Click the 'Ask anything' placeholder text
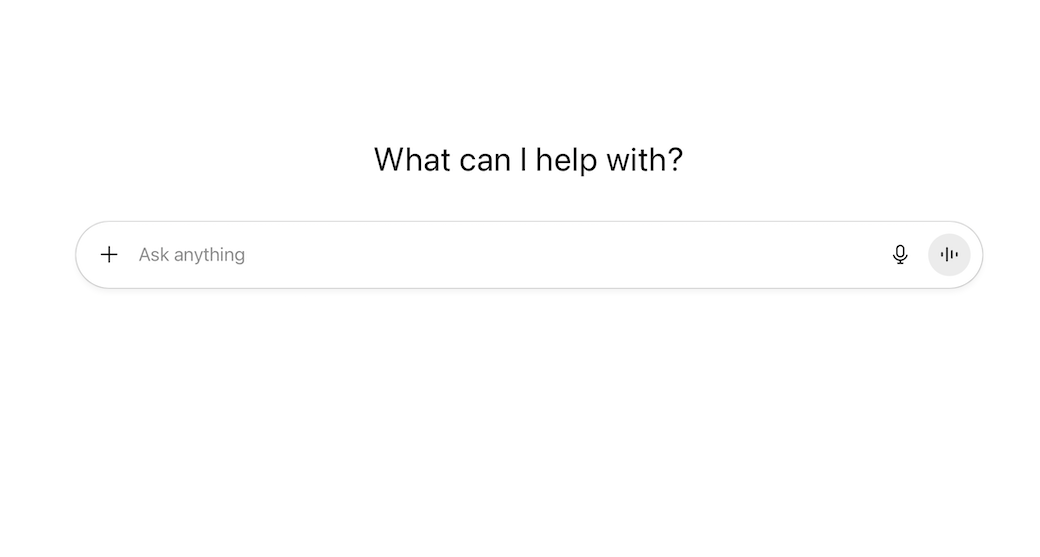This screenshot has height=557, width=1040. 192,255
